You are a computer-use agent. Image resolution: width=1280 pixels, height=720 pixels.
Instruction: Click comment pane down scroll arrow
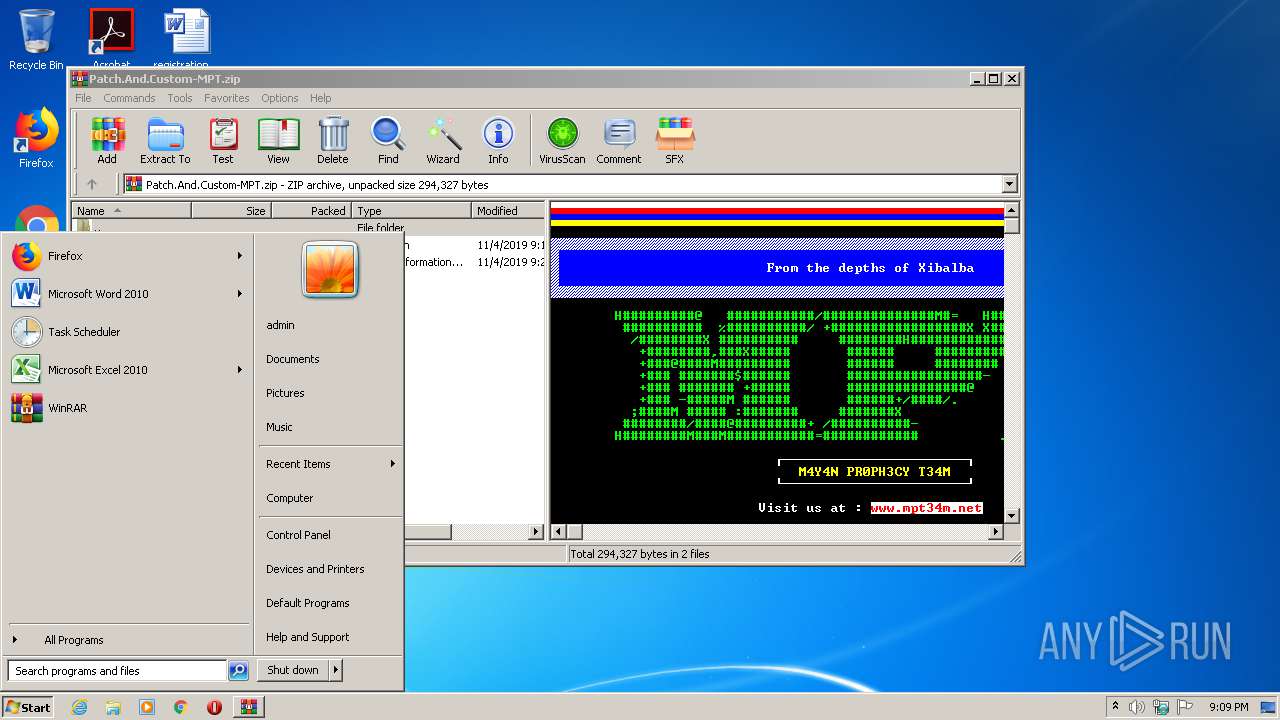1011,516
